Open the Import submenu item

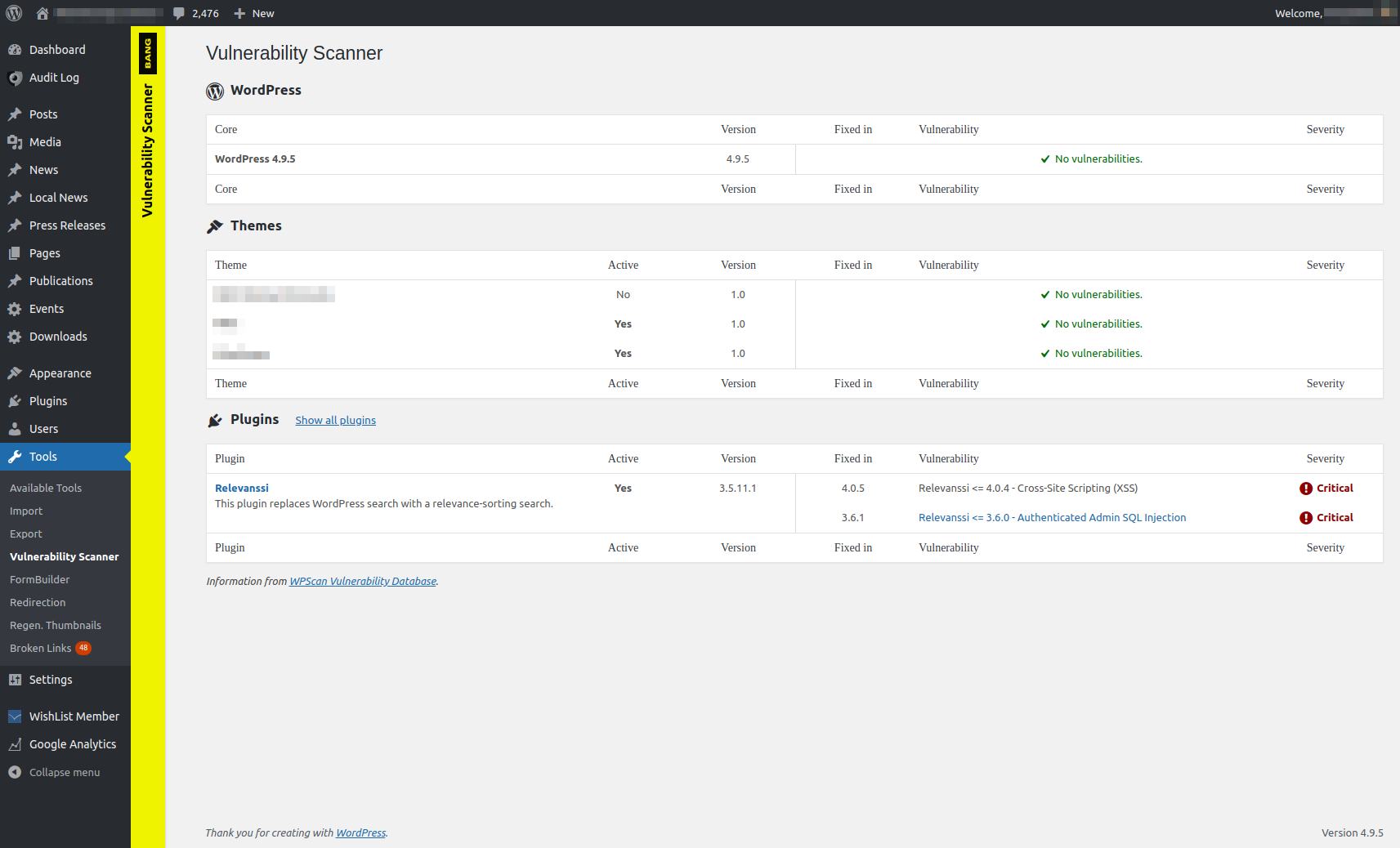point(26,511)
